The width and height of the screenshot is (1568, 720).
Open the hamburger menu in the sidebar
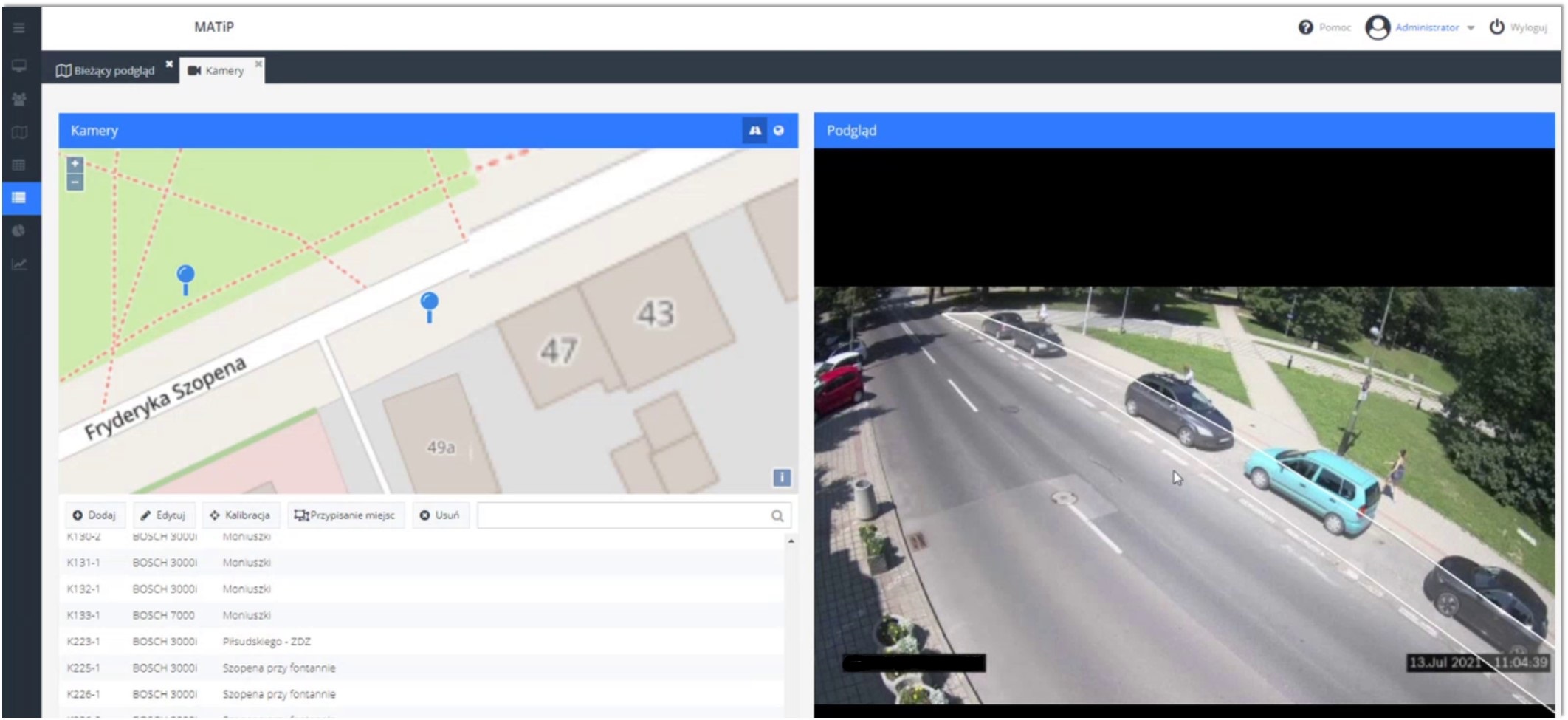(19, 28)
